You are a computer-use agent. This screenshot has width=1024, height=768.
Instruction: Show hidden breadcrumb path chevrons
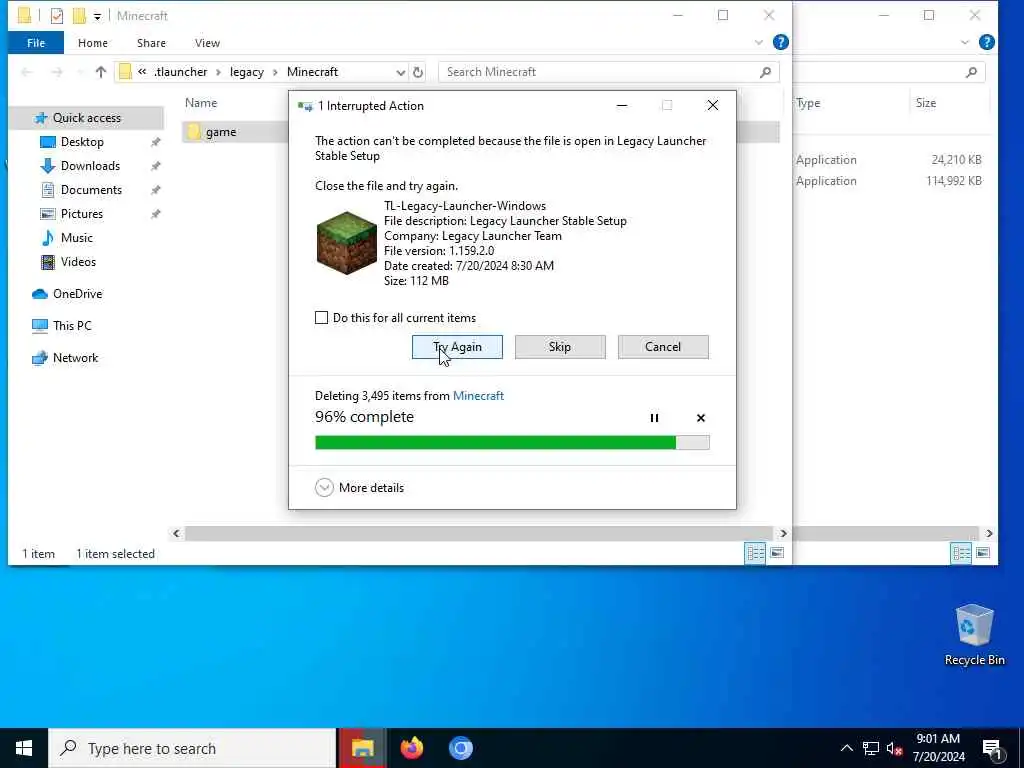(142, 72)
